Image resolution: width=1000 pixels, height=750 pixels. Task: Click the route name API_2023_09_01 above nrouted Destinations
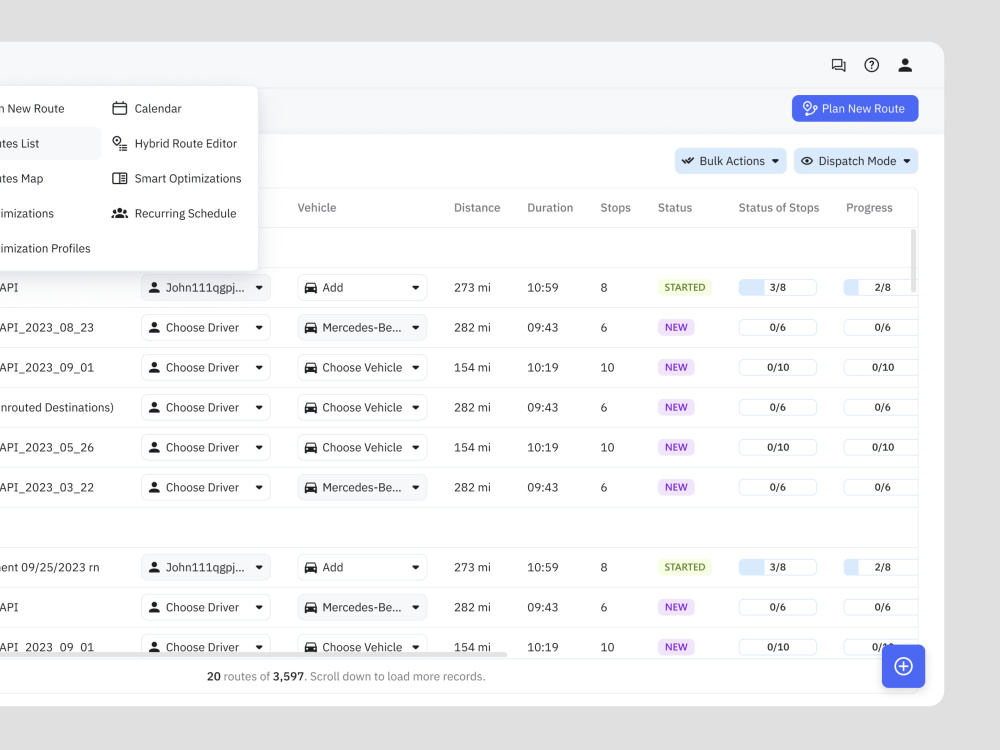[47, 368]
